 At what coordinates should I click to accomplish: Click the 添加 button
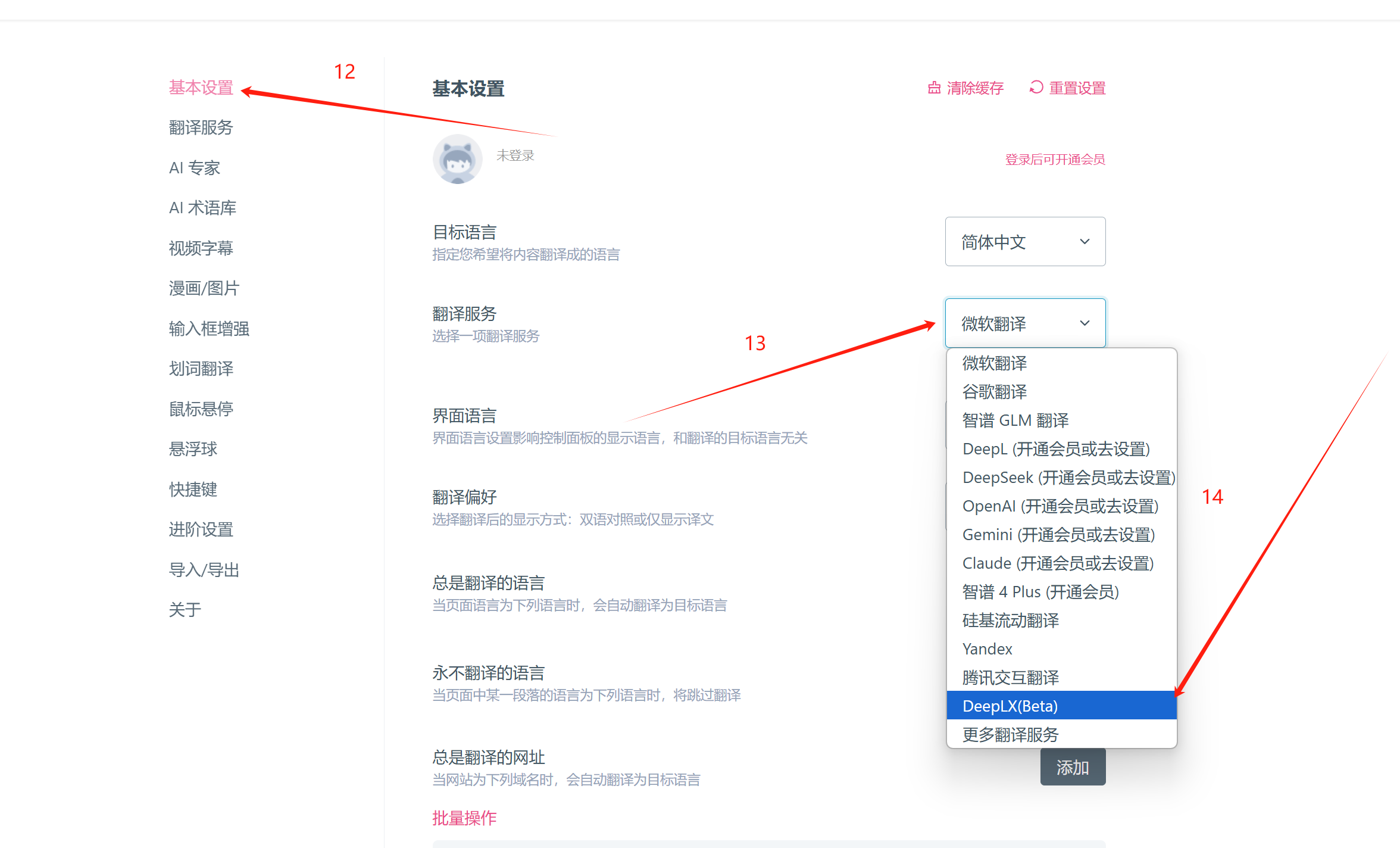(x=1073, y=767)
